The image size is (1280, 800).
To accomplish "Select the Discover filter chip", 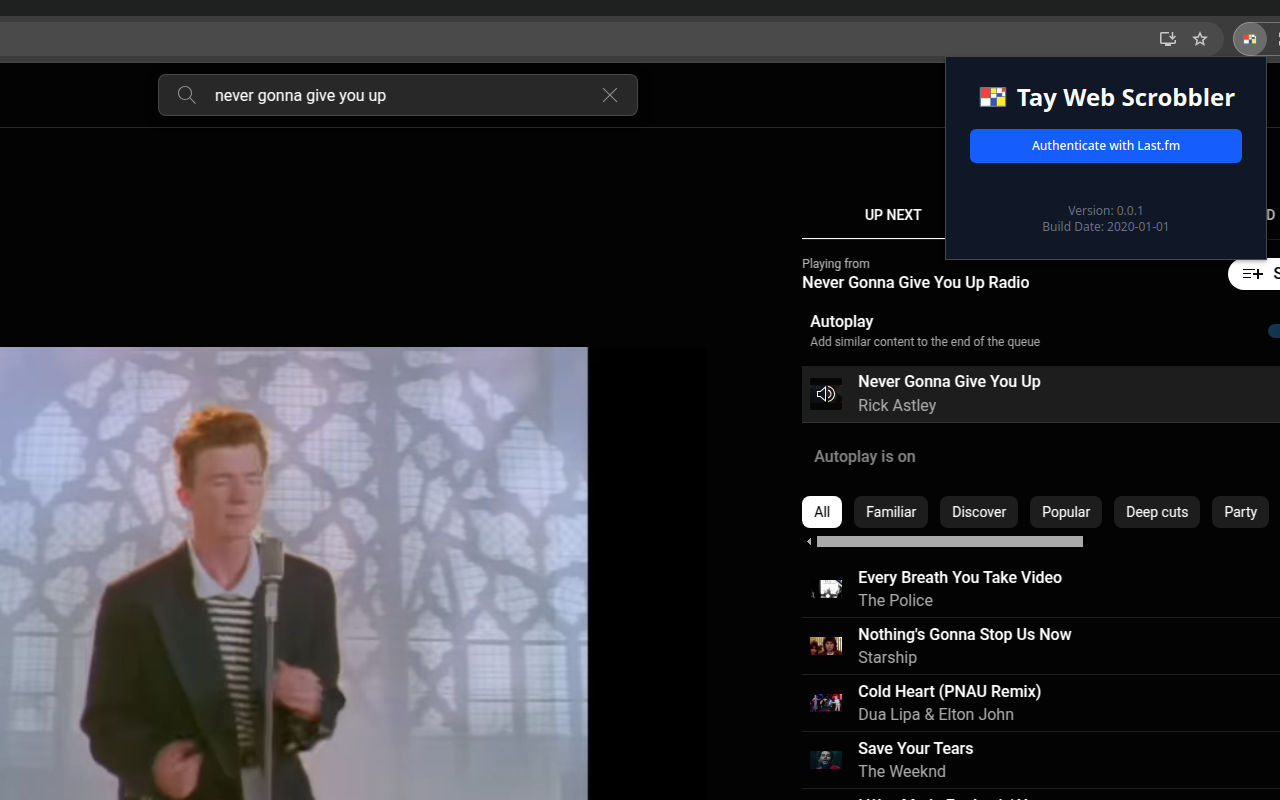I will [x=979, y=512].
